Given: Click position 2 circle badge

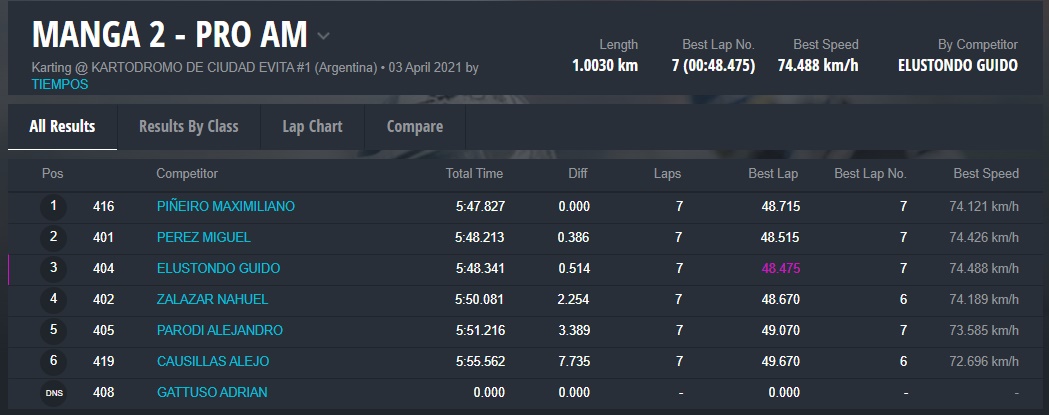Looking at the screenshot, I should pos(53,238).
